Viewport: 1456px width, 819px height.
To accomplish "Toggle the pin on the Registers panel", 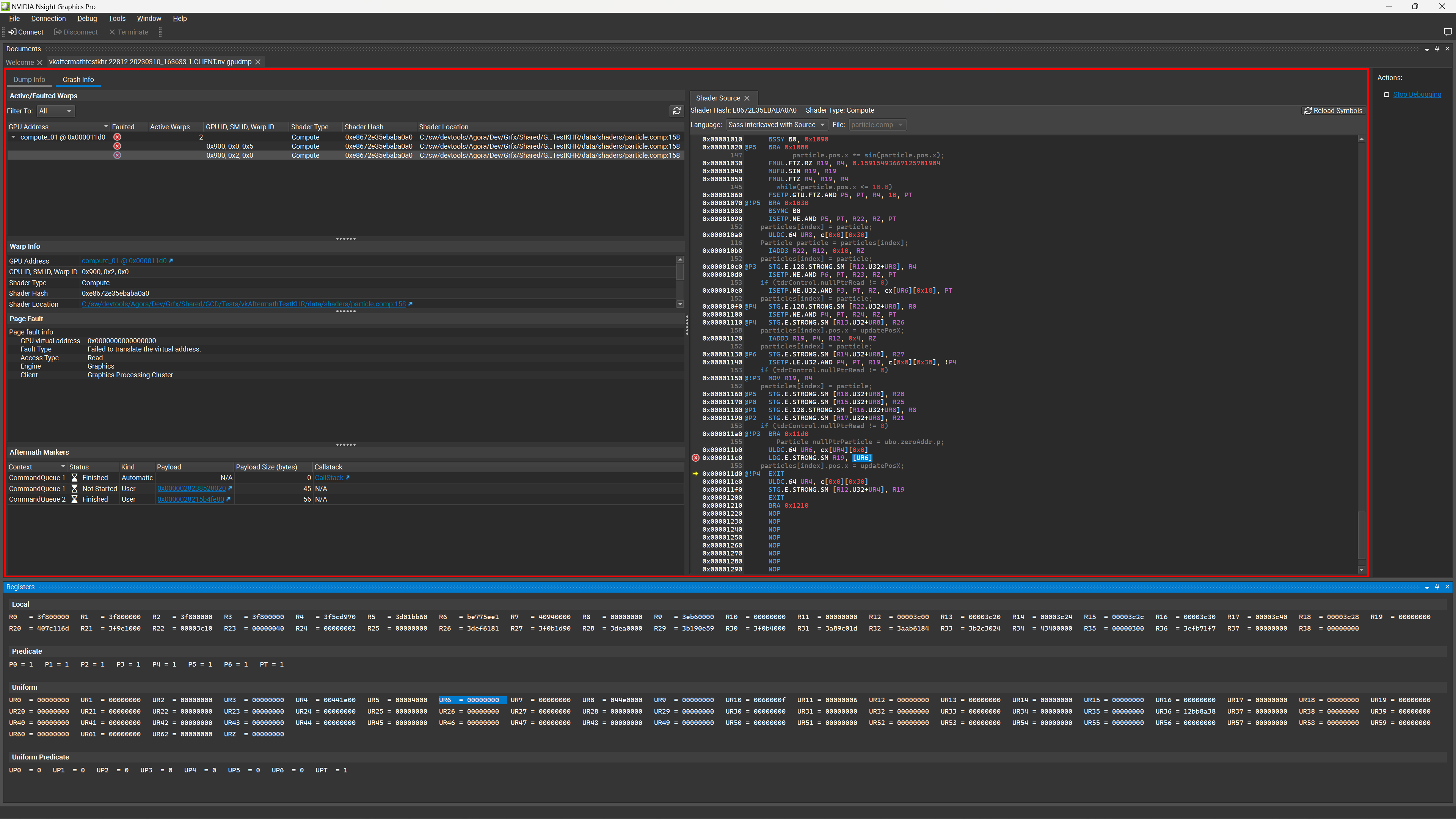I will tap(1437, 587).
